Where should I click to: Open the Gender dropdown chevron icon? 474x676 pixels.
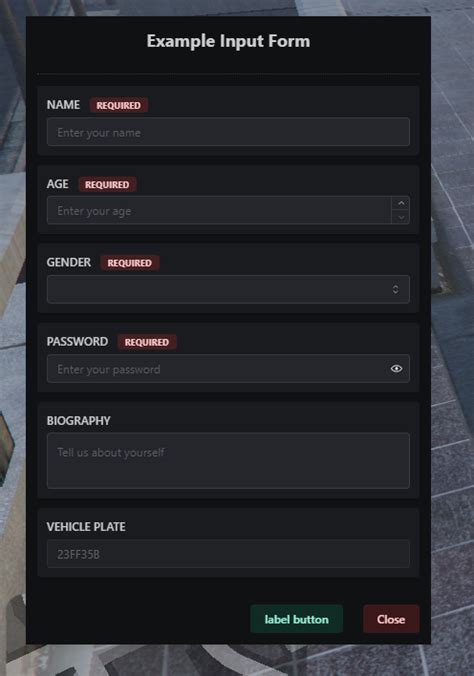tap(396, 289)
